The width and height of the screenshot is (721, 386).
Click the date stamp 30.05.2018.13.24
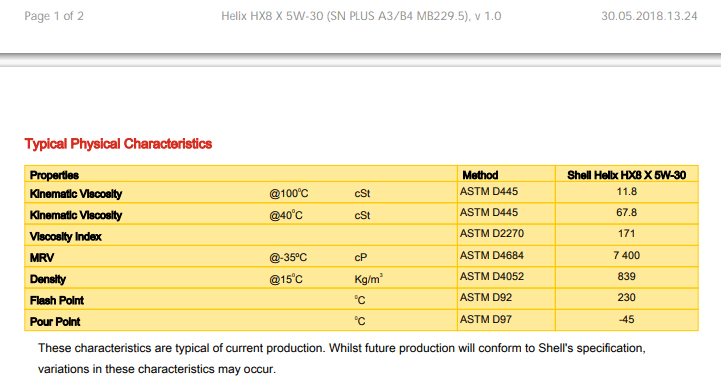tap(649, 16)
